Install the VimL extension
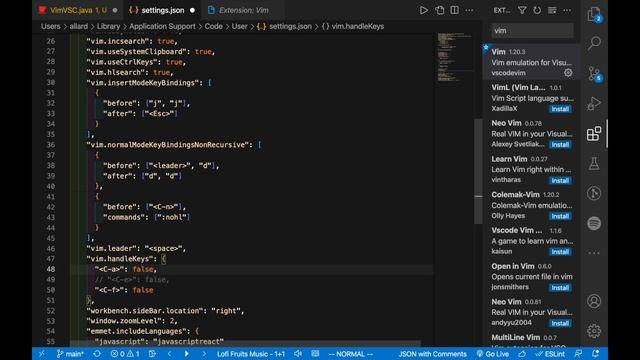Viewport: 640px width, 360px height. click(560, 109)
